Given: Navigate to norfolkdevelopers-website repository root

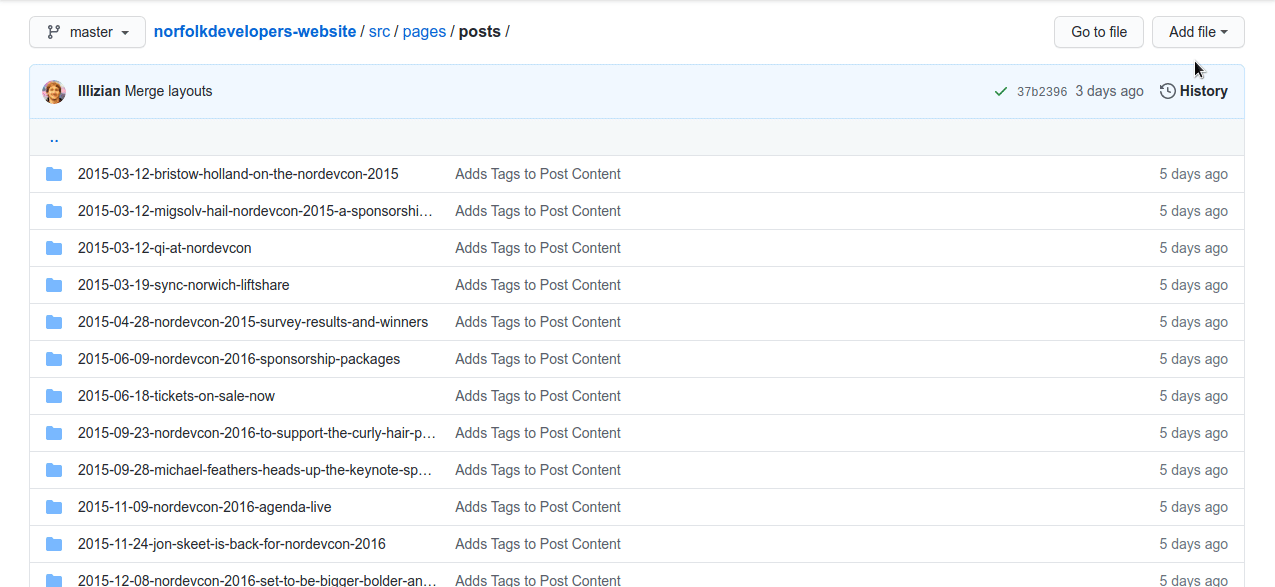Looking at the screenshot, I should (255, 32).
